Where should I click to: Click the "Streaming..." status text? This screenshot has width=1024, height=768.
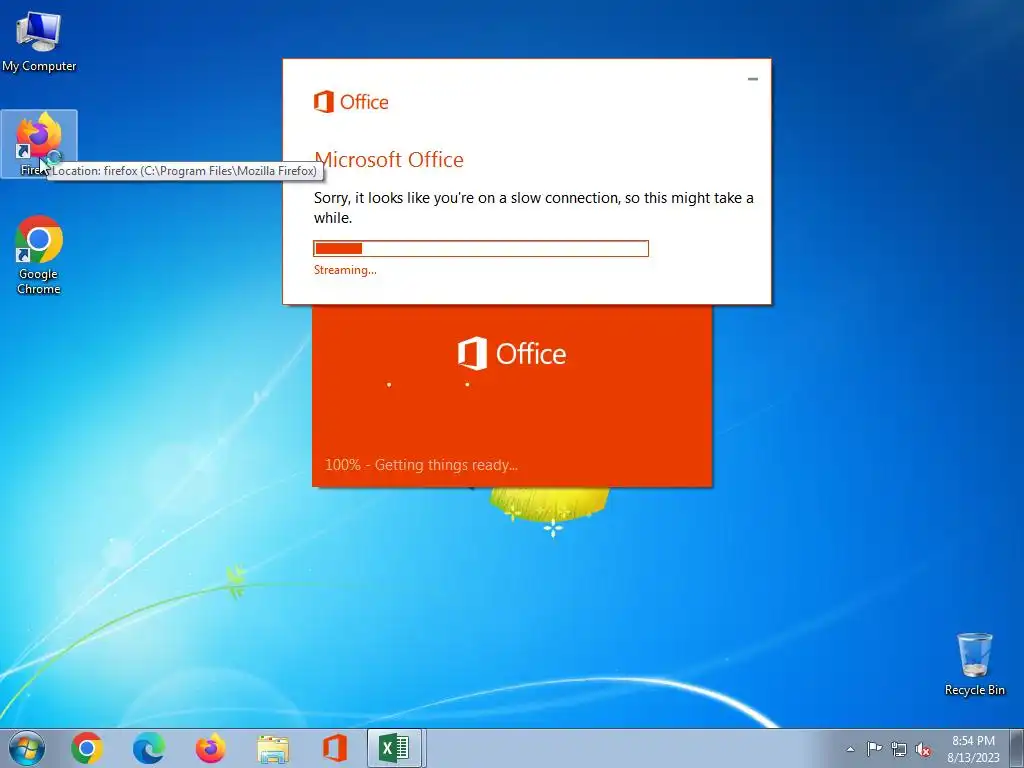[x=345, y=270]
